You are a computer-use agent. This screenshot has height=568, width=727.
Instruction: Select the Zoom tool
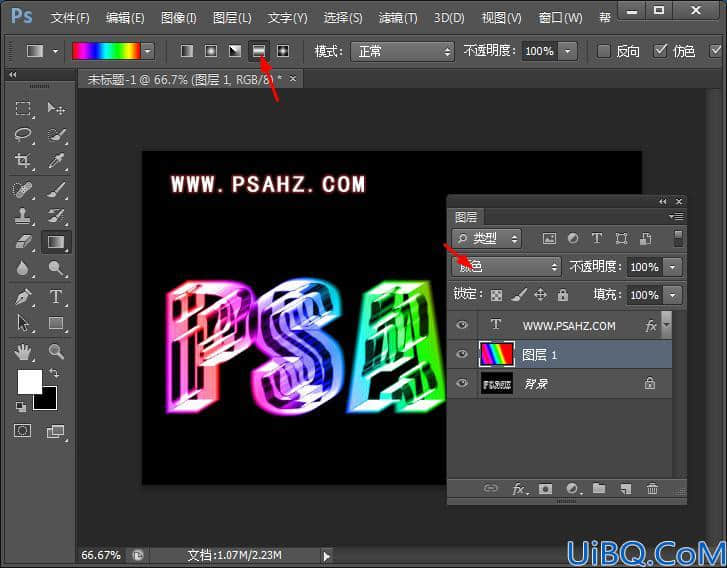coord(56,352)
